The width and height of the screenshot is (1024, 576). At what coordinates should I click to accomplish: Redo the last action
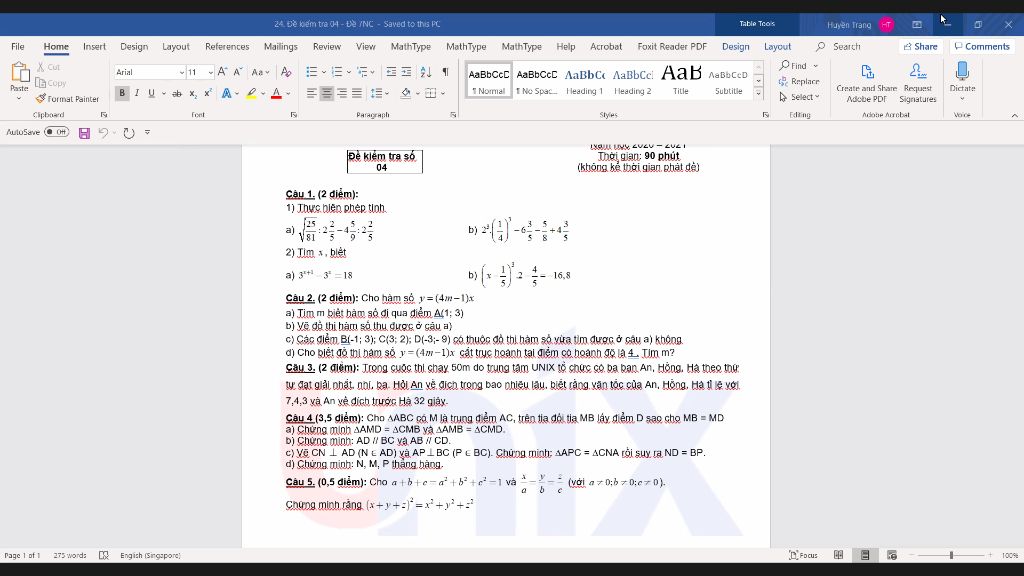pyautogui.click(x=129, y=133)
